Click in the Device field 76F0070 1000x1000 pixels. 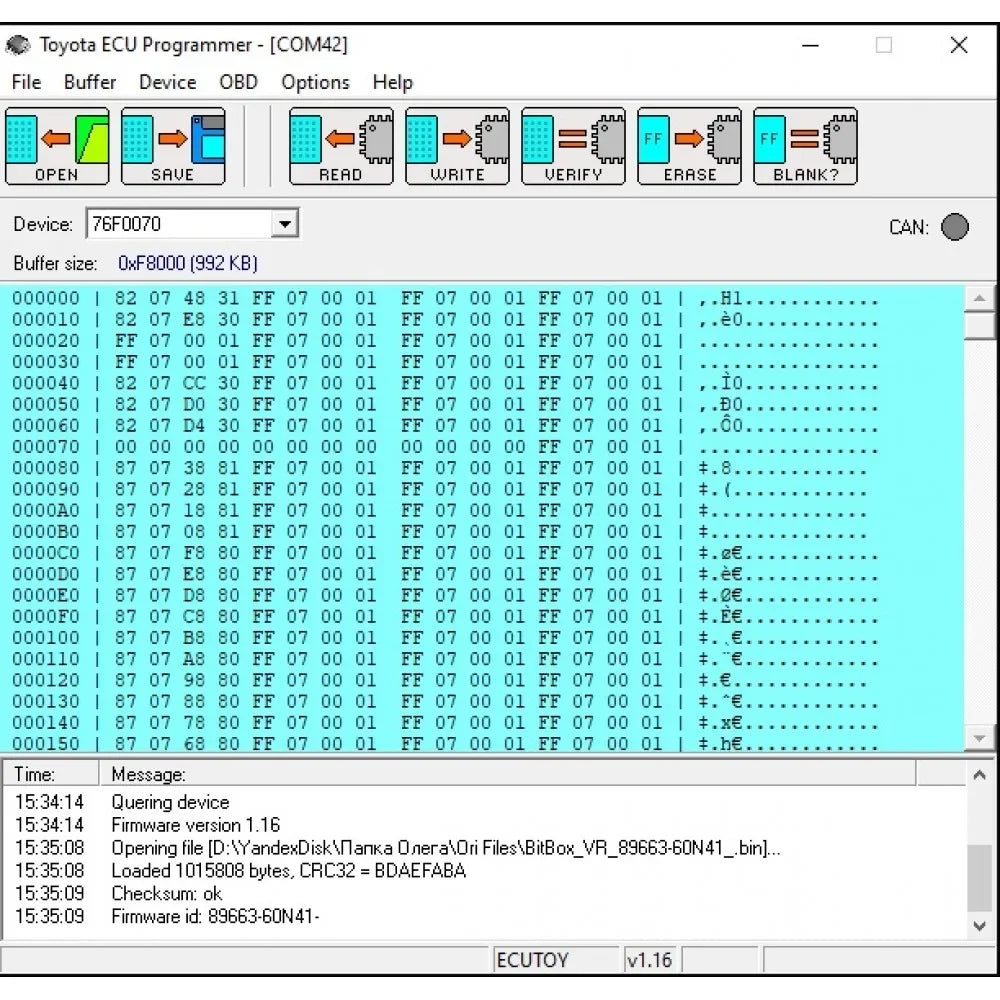click(x=176, y=224)
